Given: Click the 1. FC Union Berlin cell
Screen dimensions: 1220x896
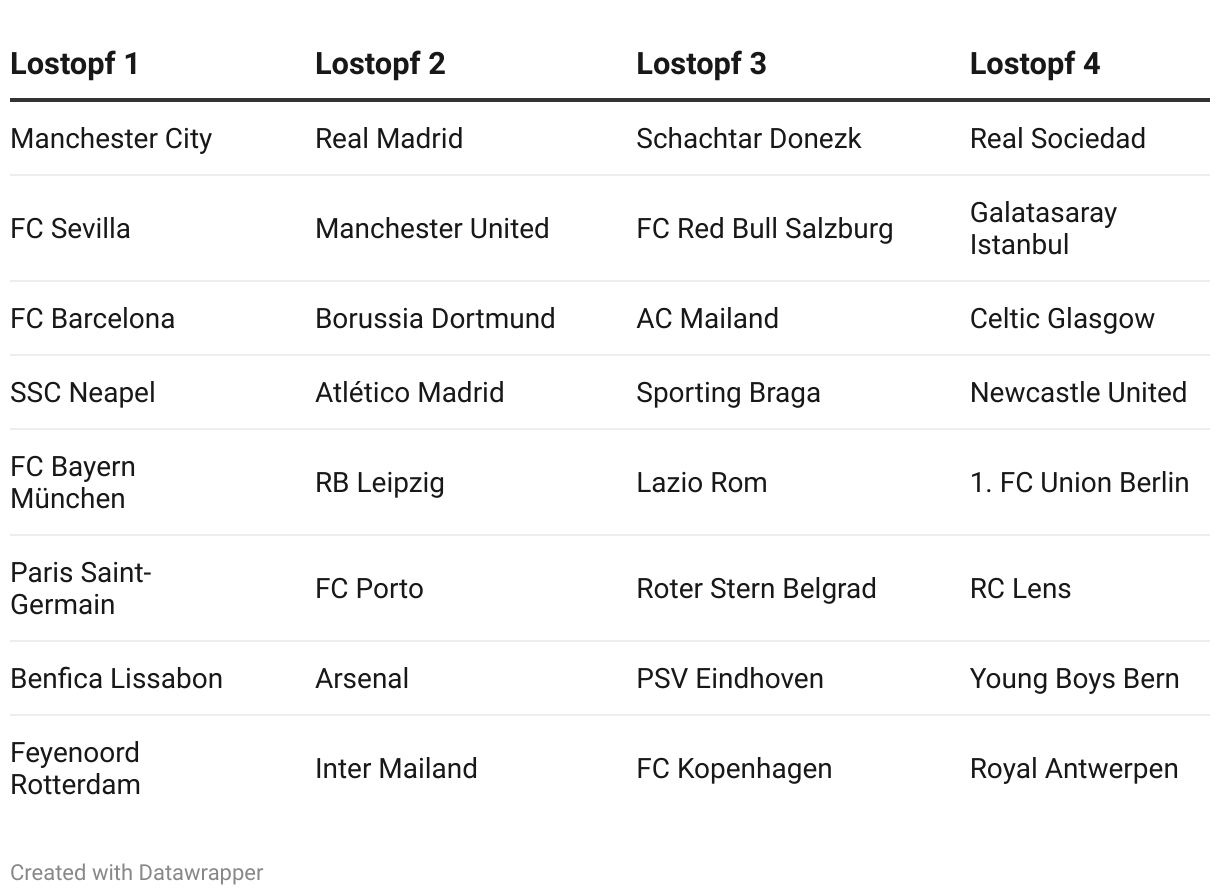Looking at the screenshot, I should click(1079, 483).
